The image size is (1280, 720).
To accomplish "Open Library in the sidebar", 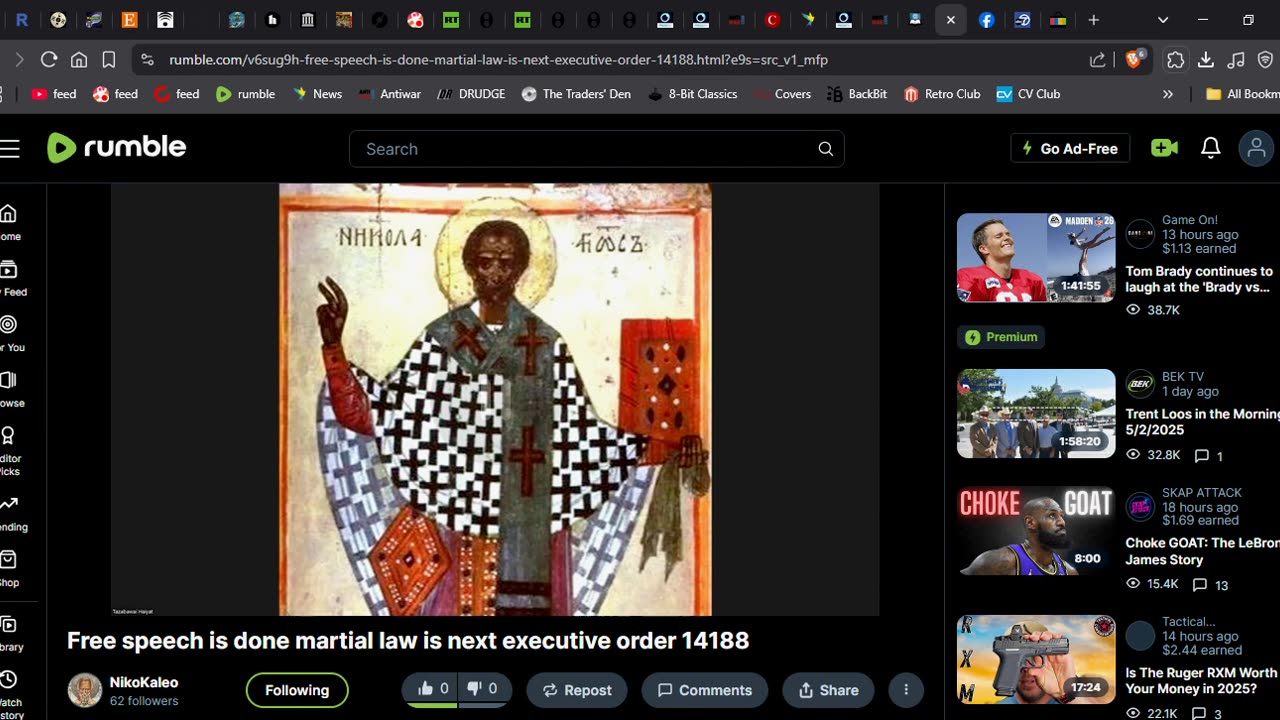I will click(x=10, y=633).
